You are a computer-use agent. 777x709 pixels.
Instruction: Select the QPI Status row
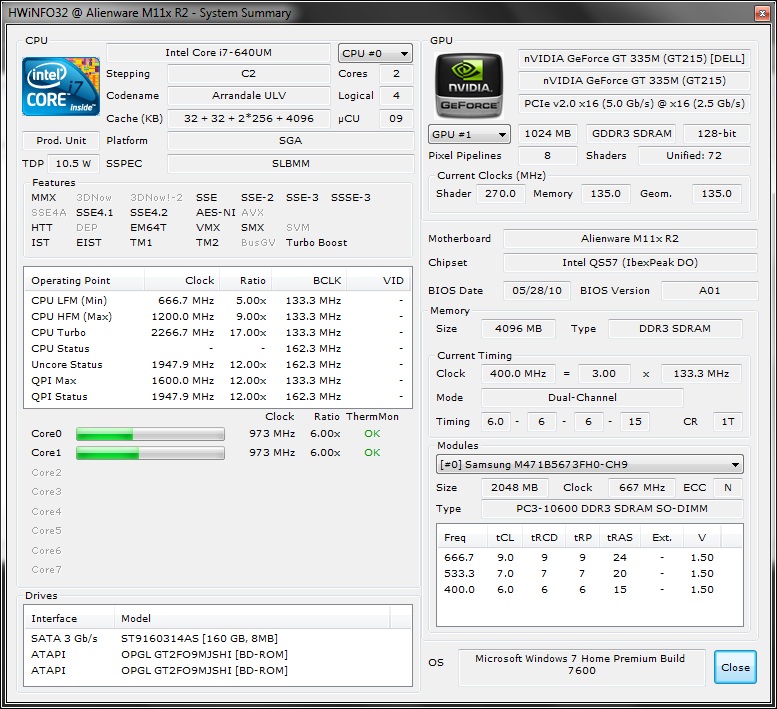coord(218,396)
